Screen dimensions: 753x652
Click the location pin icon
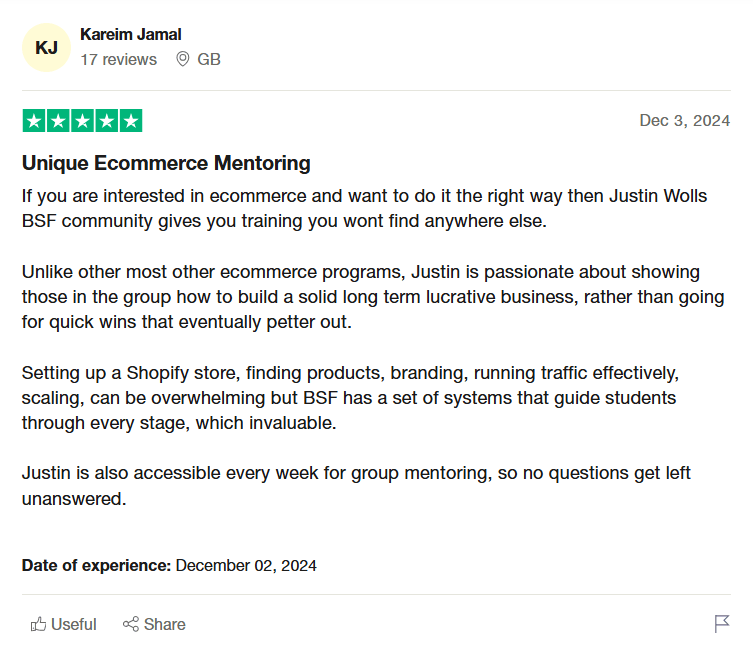(182, 59)
